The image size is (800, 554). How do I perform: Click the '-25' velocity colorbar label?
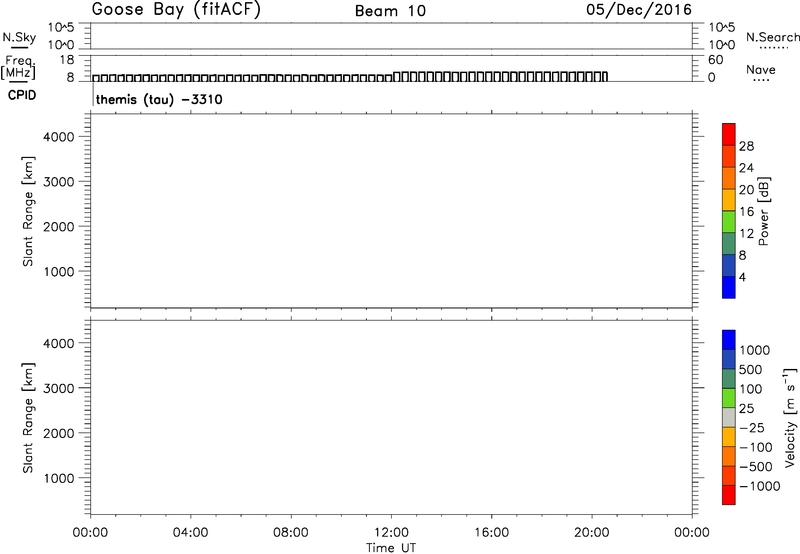tap(752, 428)
